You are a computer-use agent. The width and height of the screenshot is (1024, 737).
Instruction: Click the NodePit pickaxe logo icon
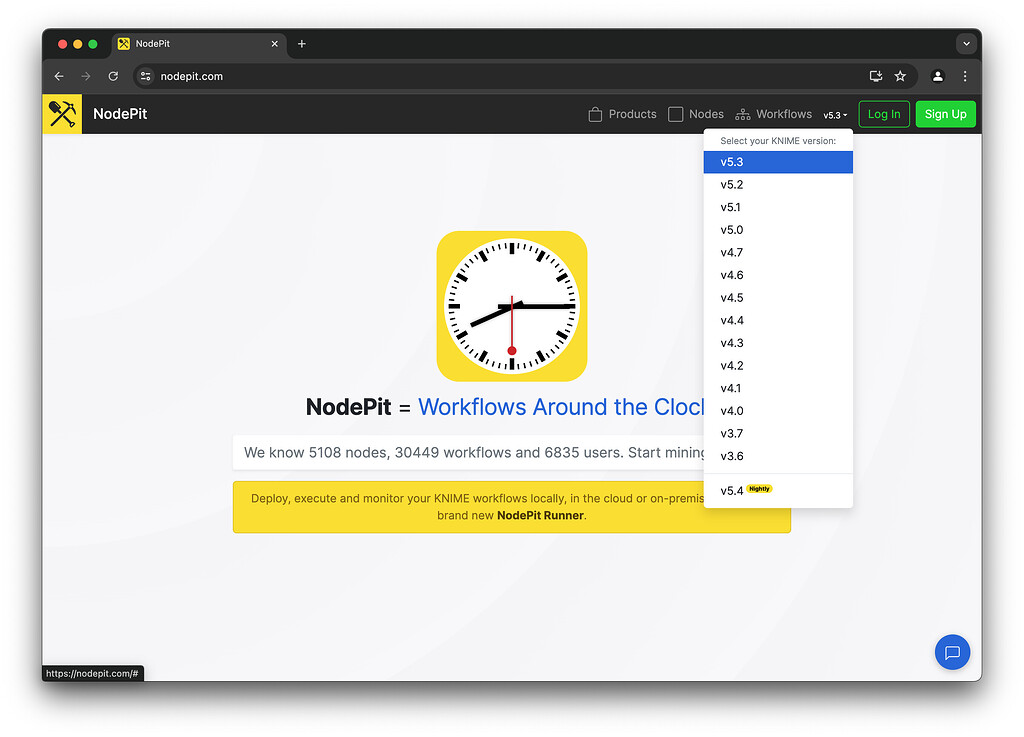pos(61,113)
